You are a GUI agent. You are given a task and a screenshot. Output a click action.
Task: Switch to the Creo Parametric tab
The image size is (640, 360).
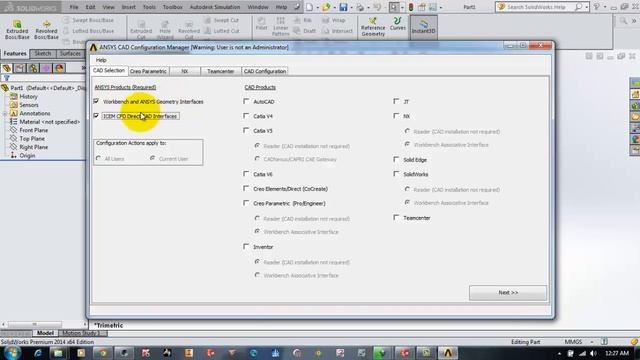(148, 71)
